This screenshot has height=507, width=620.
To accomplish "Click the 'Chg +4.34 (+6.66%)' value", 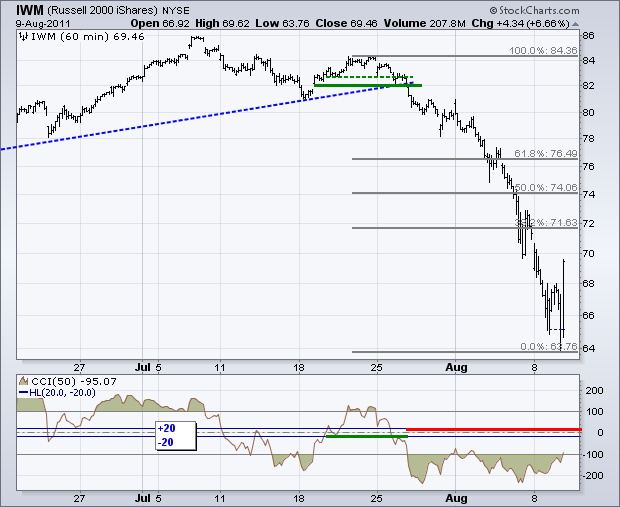I will tap(520, 24).
